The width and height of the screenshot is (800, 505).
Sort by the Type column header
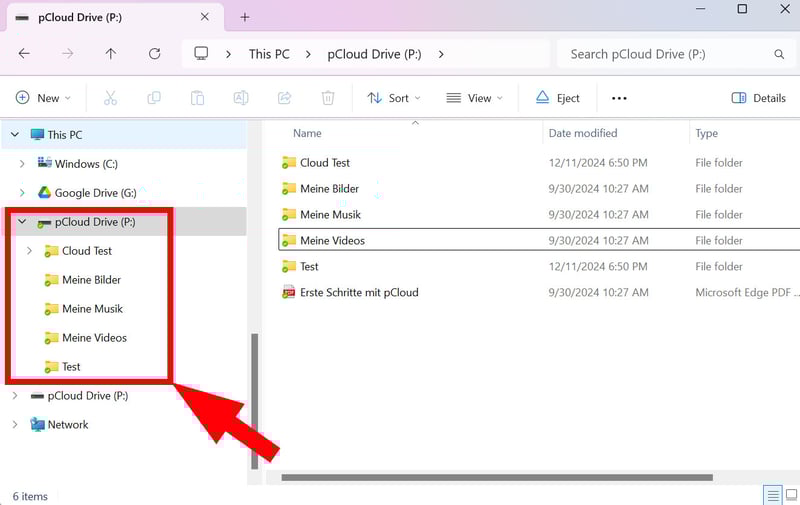point(707,133)
